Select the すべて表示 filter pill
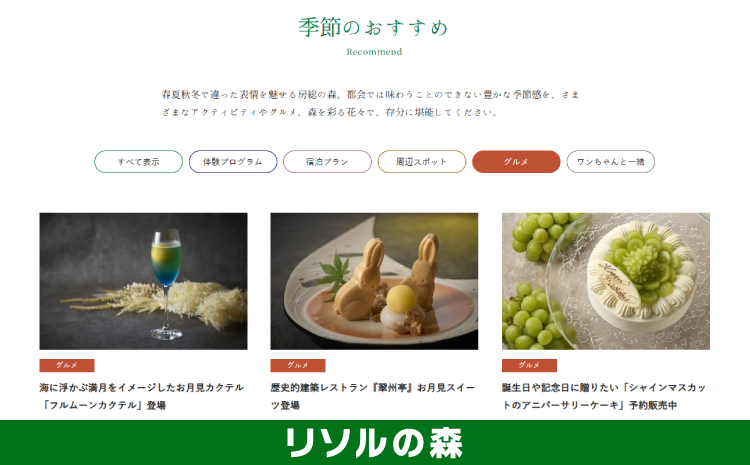This screenshot has width=750, height=465. pyautogui.click(x=138, y=162)
